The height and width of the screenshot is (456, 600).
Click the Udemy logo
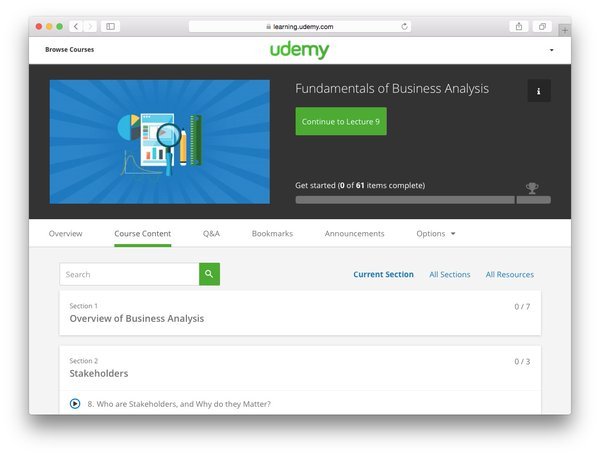pos(299,50)
